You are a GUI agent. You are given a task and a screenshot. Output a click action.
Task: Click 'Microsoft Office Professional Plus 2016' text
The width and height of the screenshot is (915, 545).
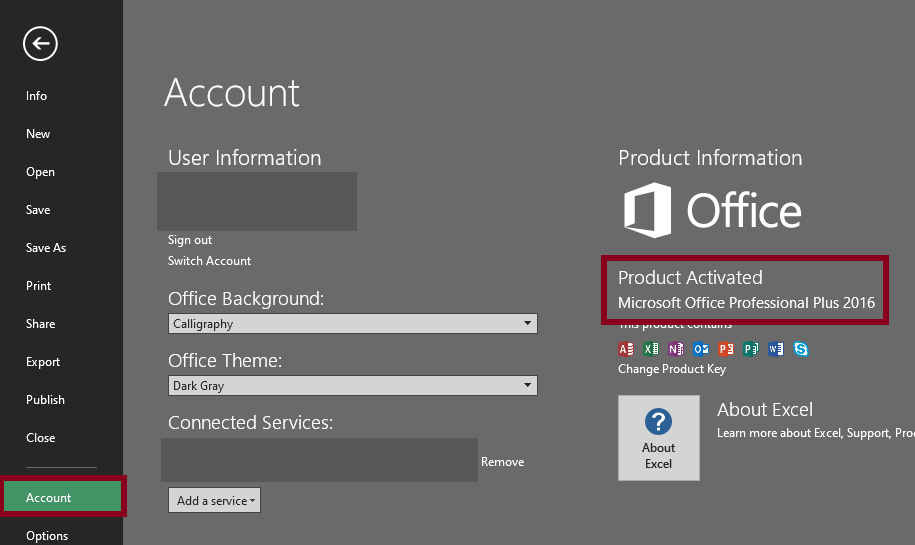(746, 302)
